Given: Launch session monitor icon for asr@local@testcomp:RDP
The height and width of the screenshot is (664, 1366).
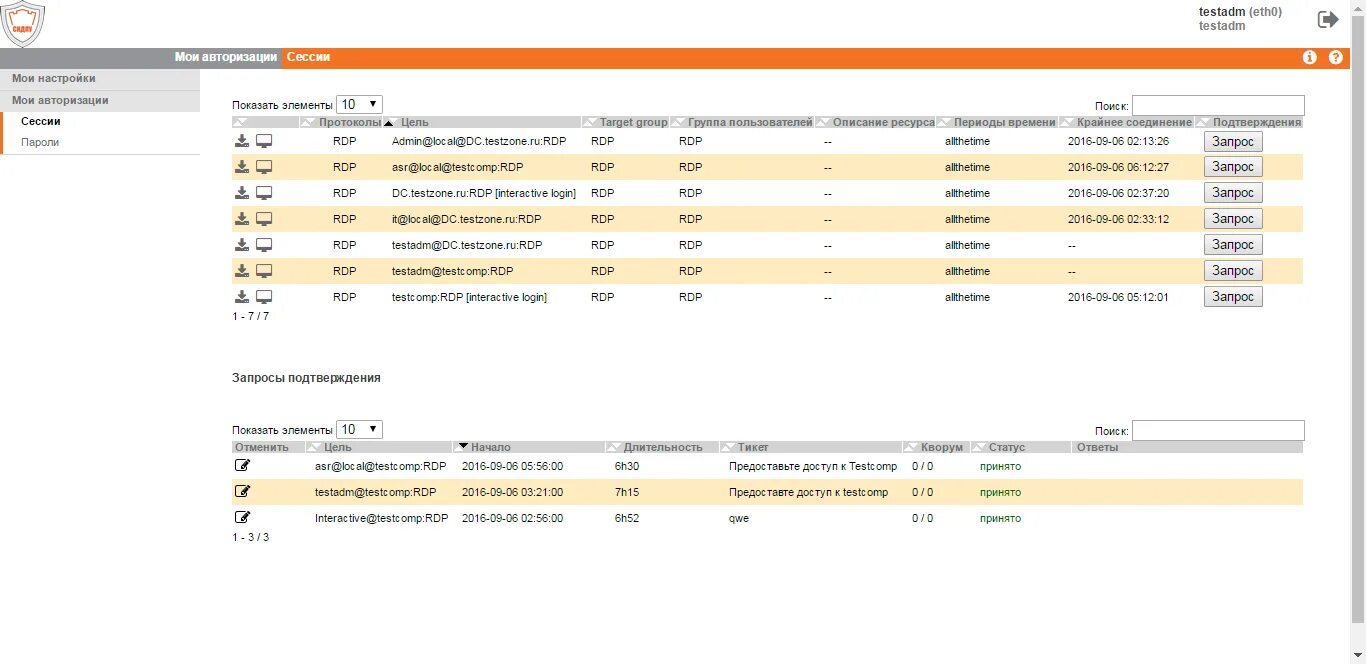Looking at the screenshot, I should pos(264,167).
